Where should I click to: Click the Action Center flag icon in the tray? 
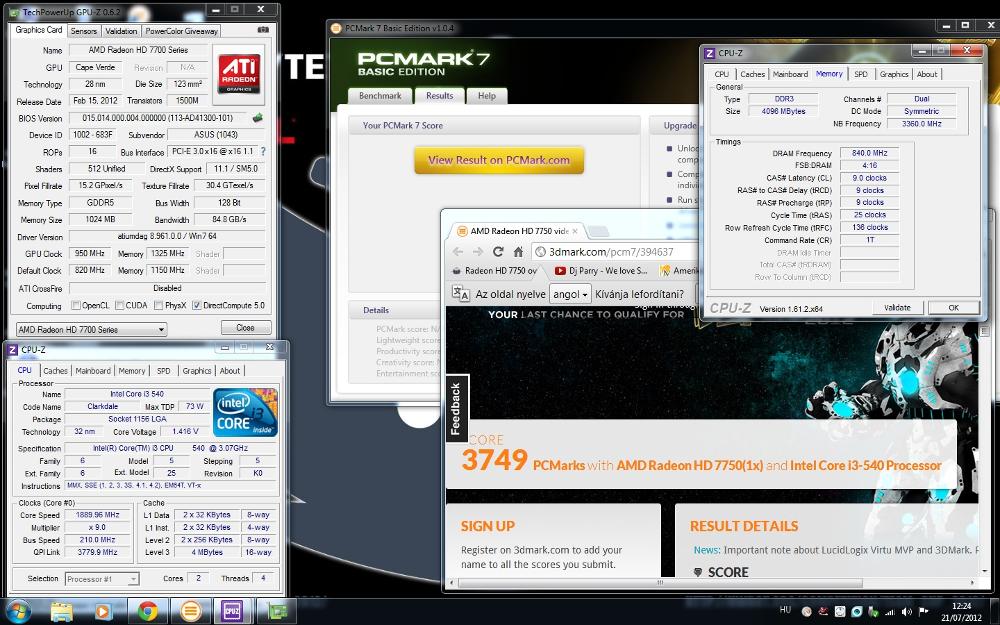click(923, 612)
